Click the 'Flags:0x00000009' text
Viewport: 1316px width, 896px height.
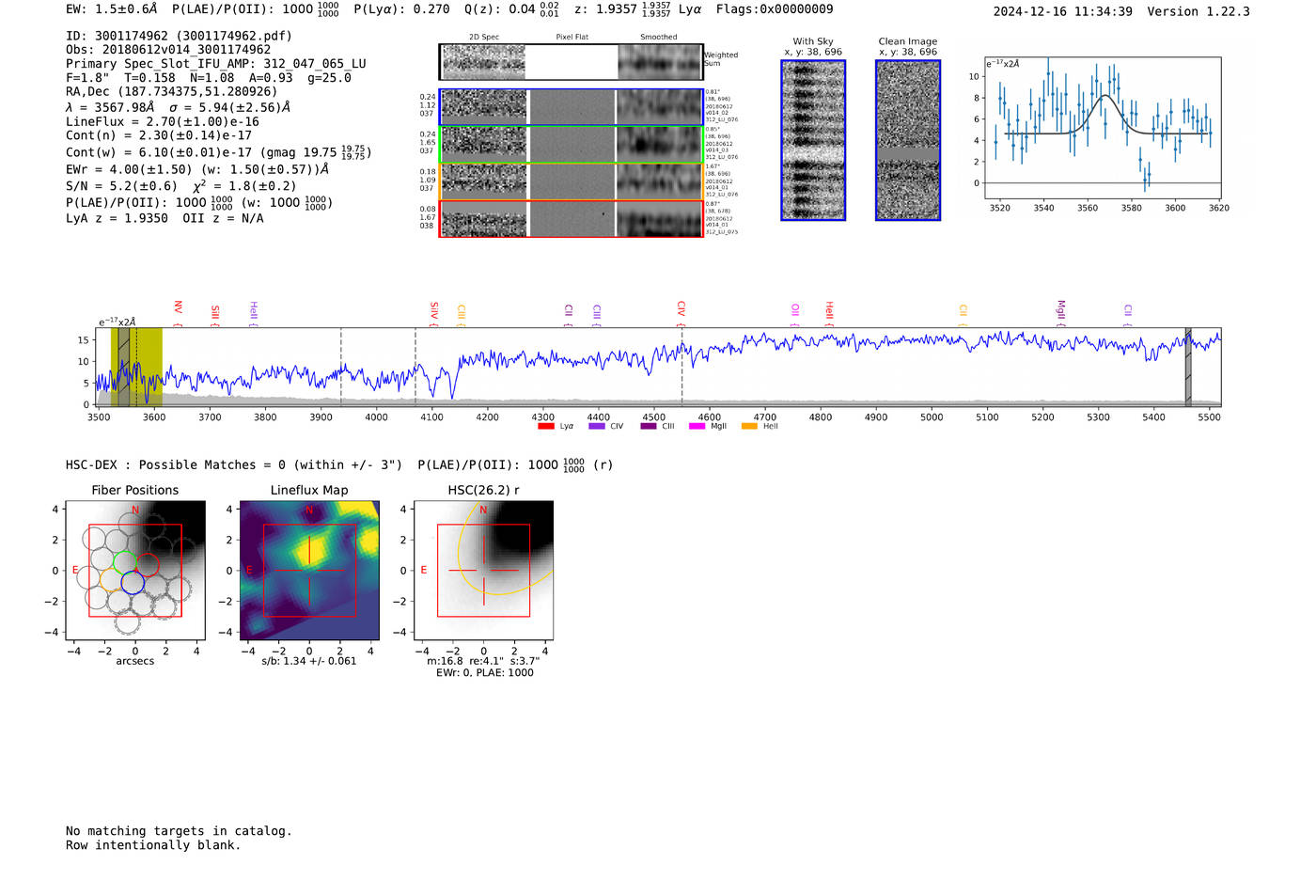point(775,9)
